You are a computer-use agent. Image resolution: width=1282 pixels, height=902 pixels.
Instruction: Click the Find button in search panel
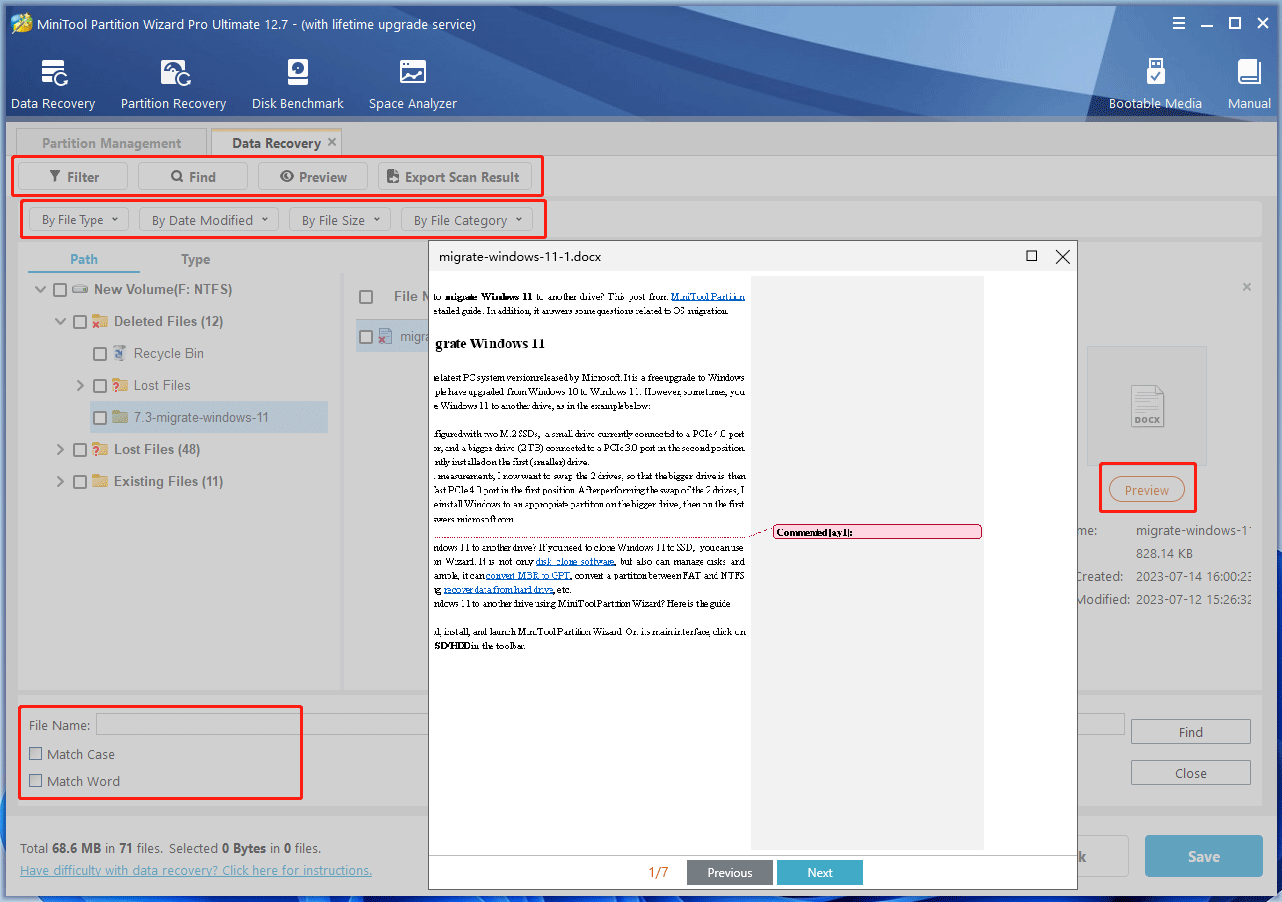tap(1190, 732)
